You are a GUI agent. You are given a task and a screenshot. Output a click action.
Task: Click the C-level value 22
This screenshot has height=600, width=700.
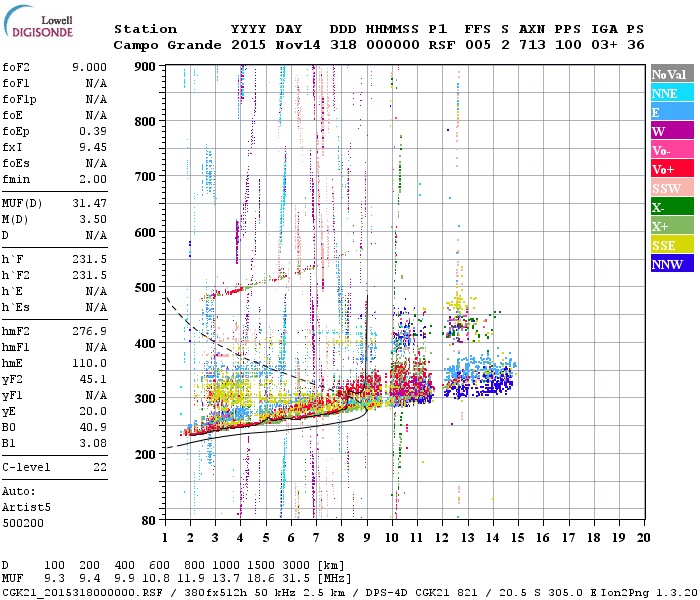tap(100, 467)
